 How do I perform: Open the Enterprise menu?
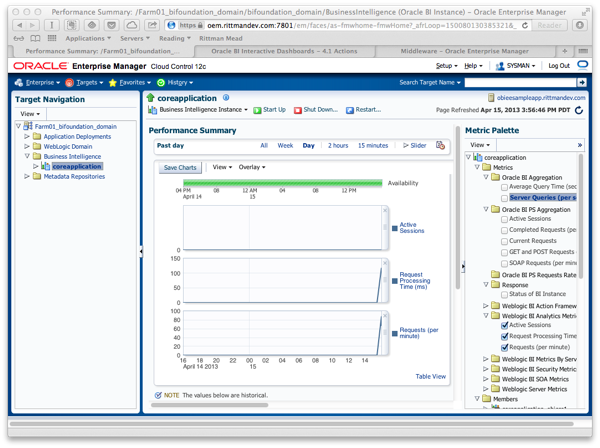coord(38,82)
